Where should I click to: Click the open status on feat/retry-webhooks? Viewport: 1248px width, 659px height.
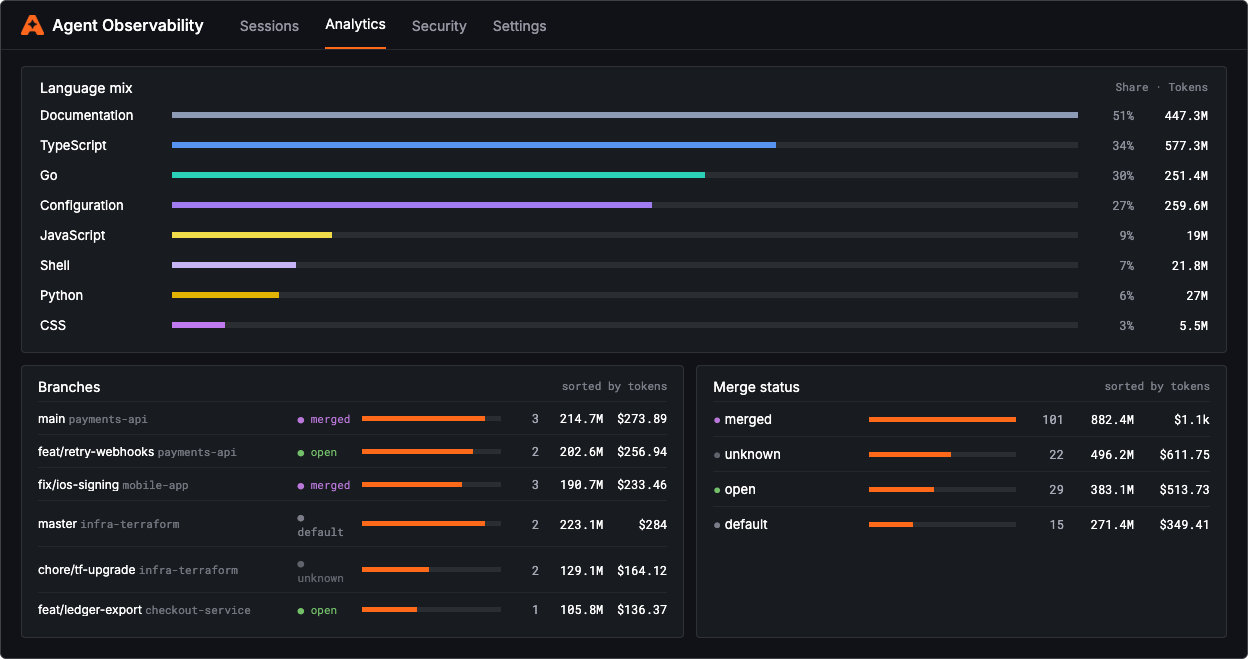(x=317, y=453)
